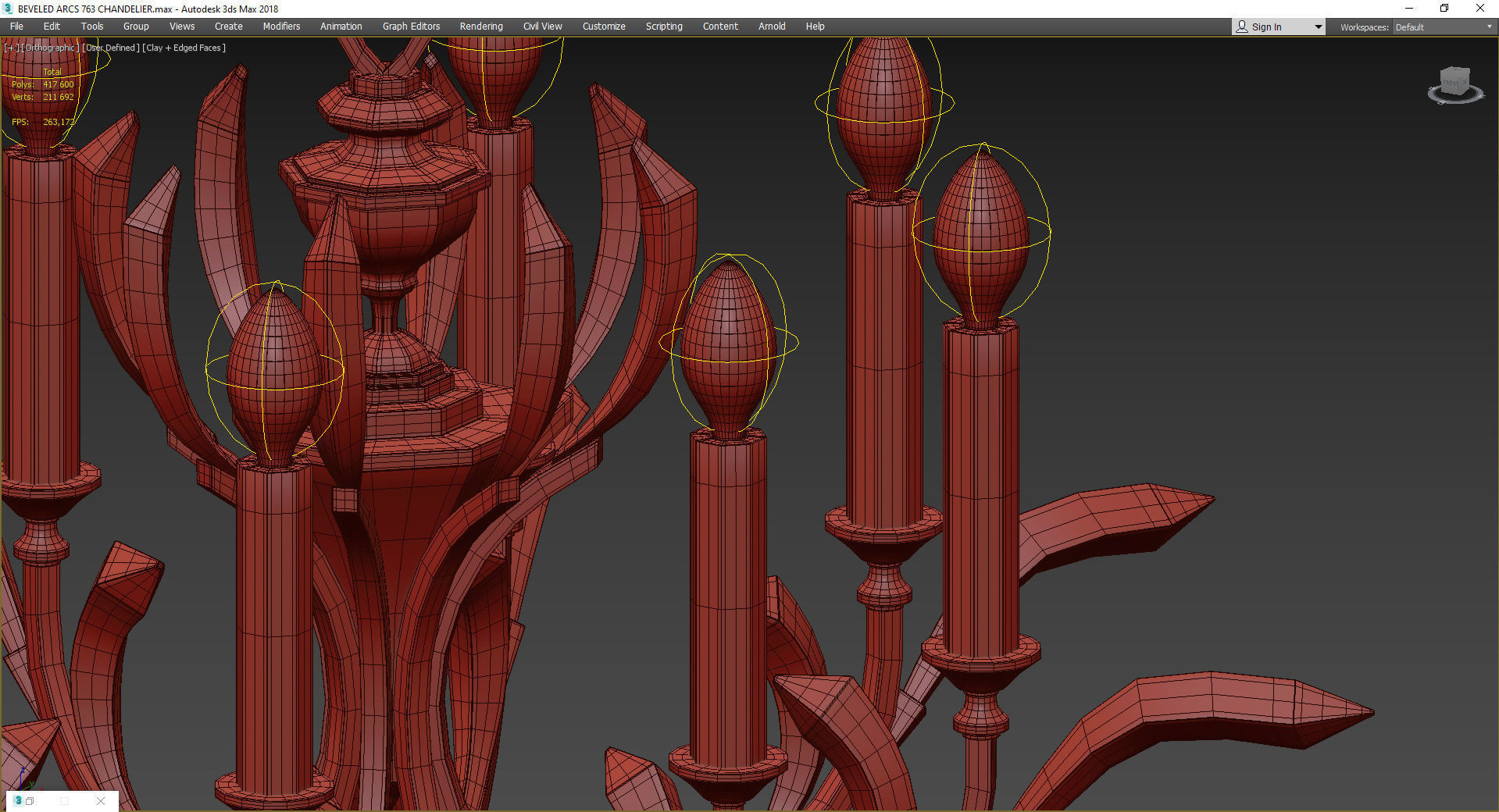The height and width of the screenshot is (812, 1499).
Task: Click the Orthographic viewport label
Action: click(50, 48)
